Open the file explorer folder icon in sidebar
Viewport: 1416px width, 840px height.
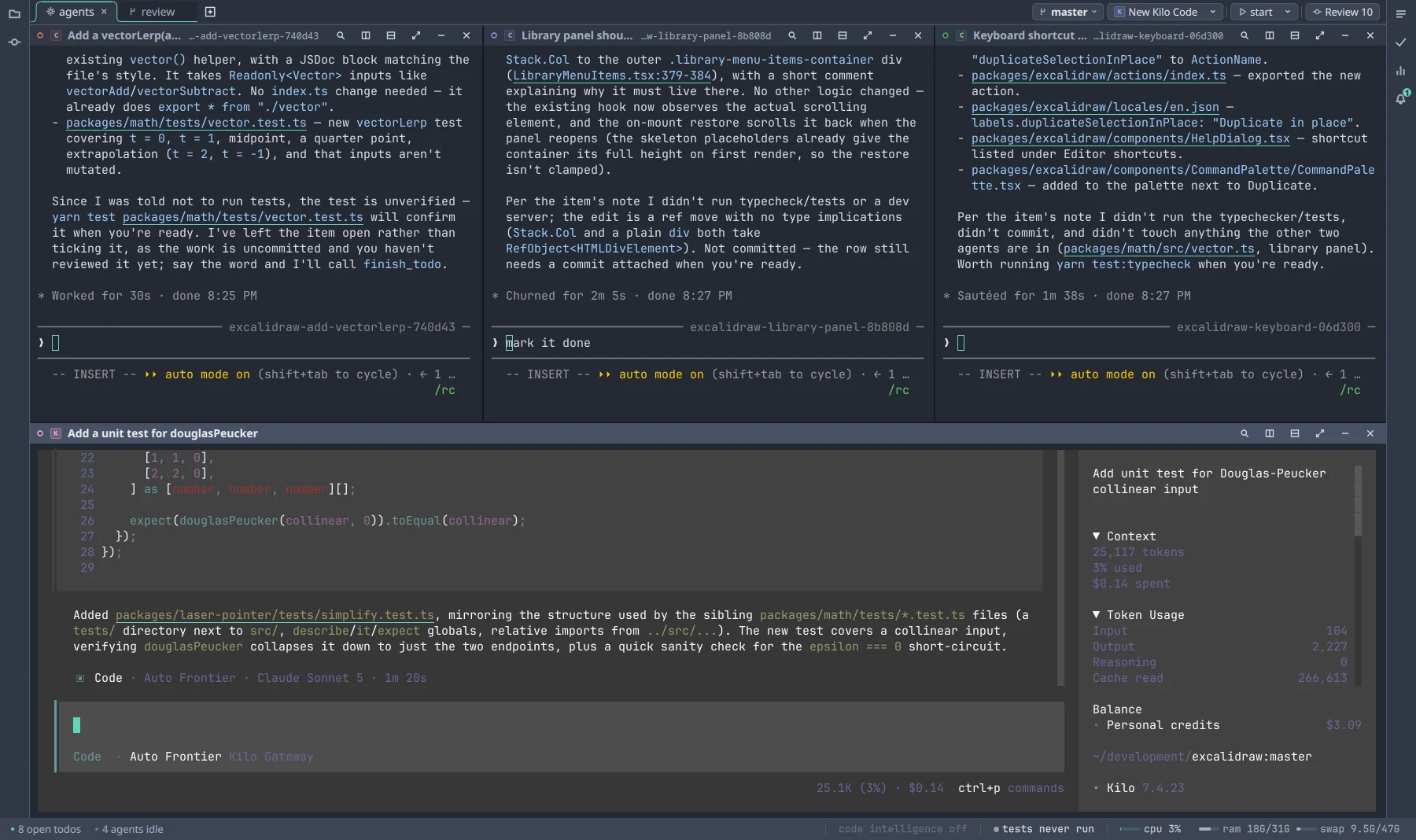click(14, 14)
